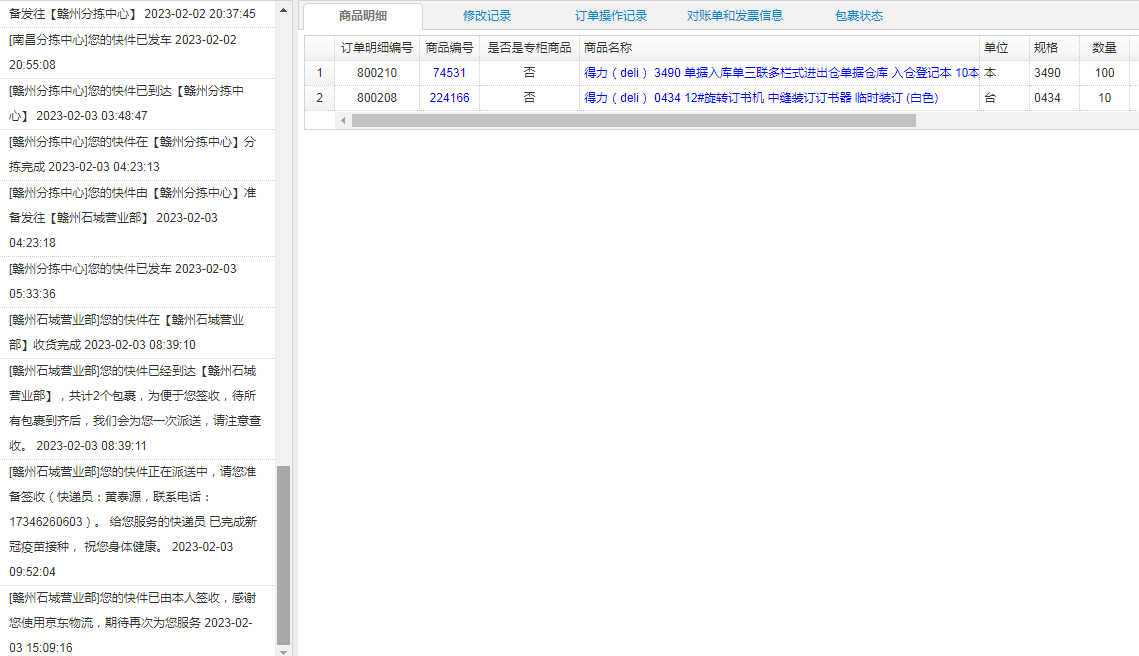Click the 否 cell in the 800210 row

pos(529,73)
